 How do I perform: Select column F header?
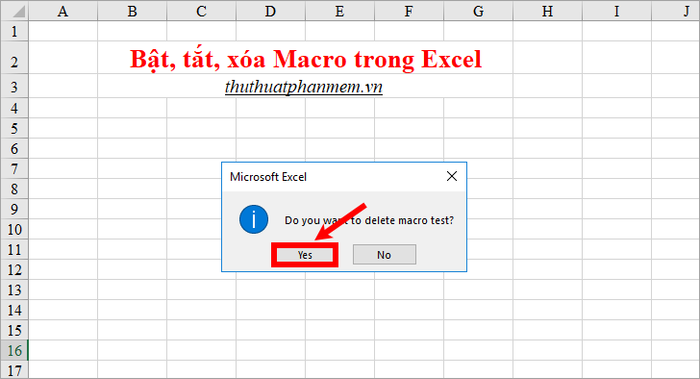(409, 11)
